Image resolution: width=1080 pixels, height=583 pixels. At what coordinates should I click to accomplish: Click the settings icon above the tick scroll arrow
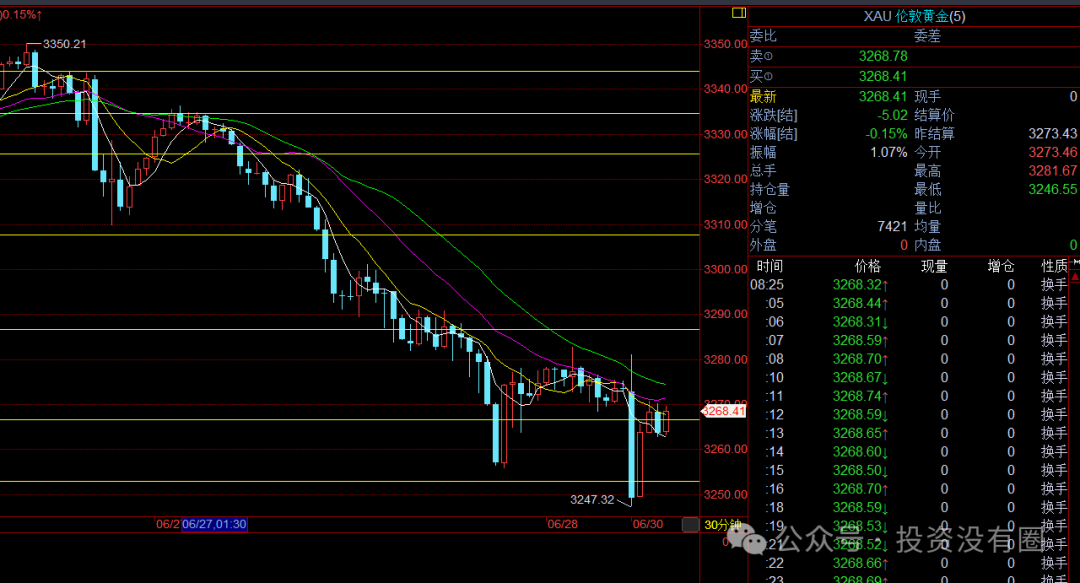(x=1076, y=262)
